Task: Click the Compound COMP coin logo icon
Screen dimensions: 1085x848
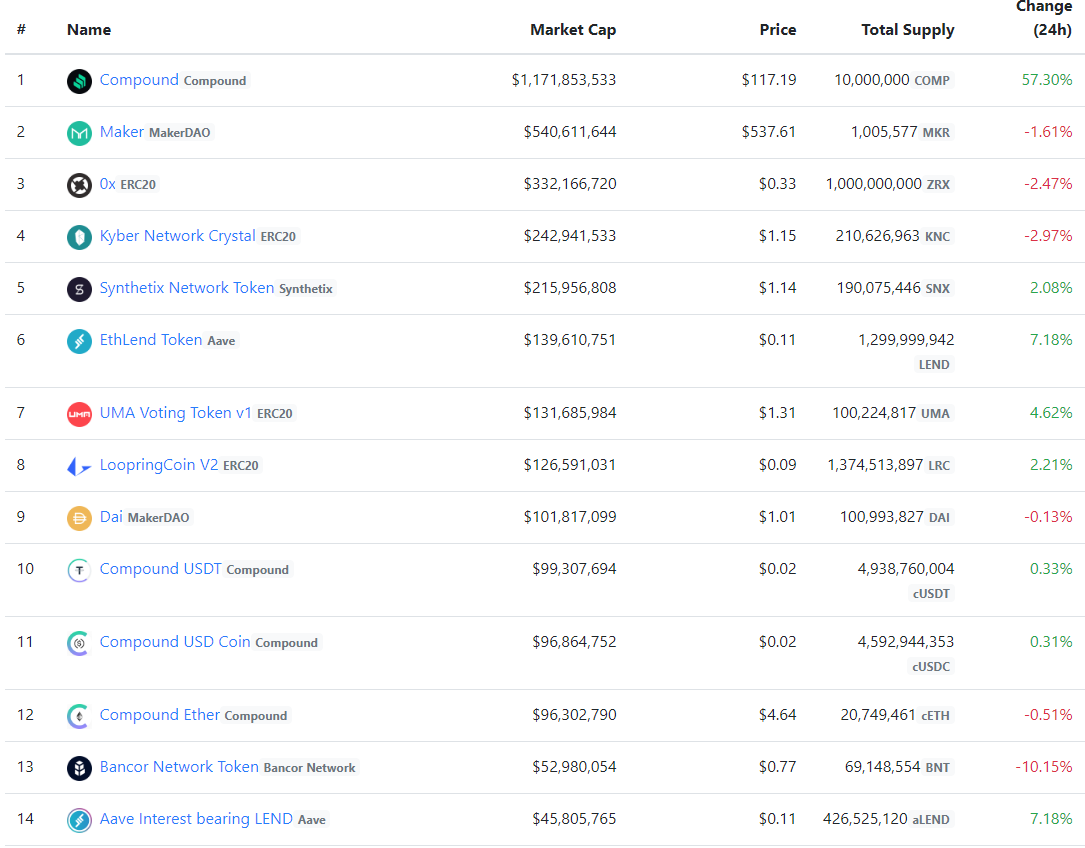Action: [x=80, y=81]
